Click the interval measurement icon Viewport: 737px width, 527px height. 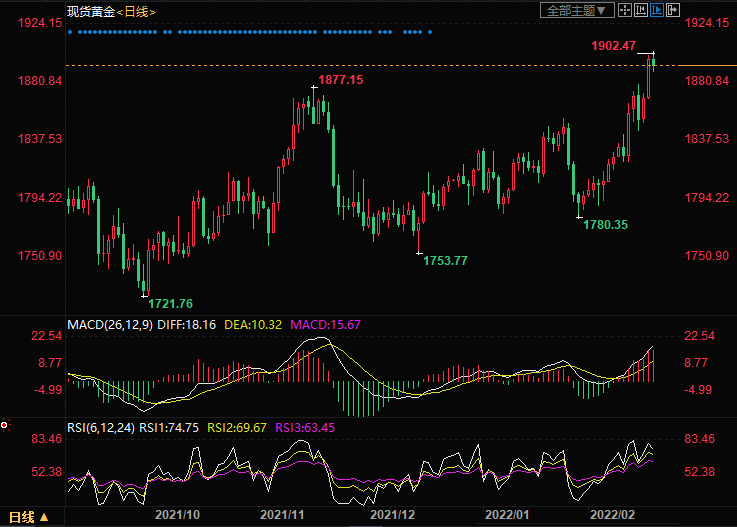click(x=641, y=10)
